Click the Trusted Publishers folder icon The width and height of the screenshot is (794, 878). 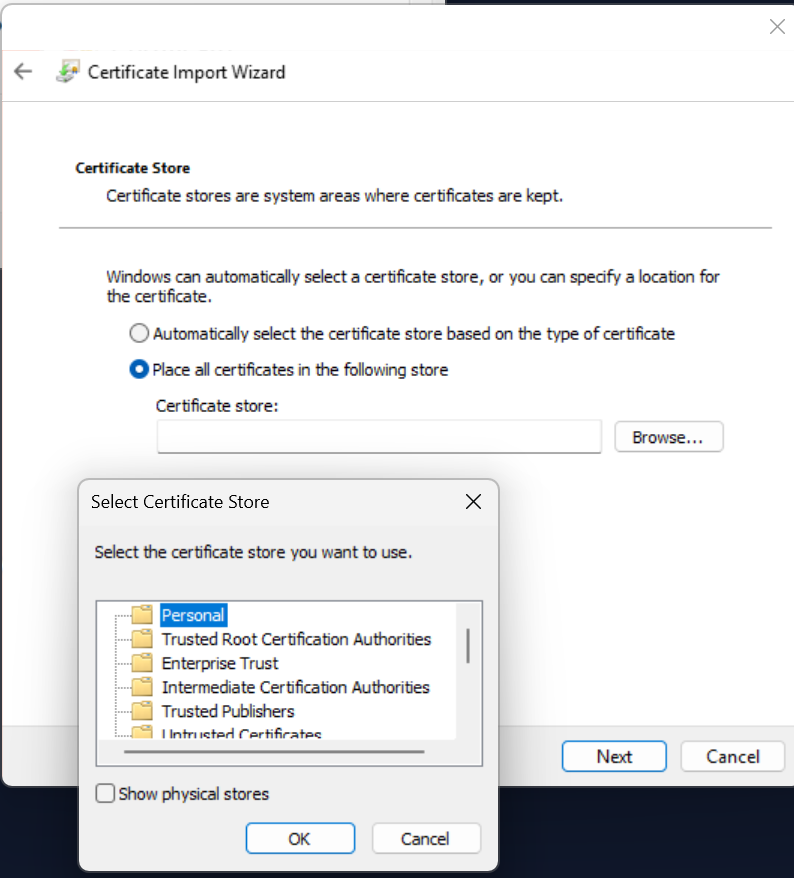[142, 711]
